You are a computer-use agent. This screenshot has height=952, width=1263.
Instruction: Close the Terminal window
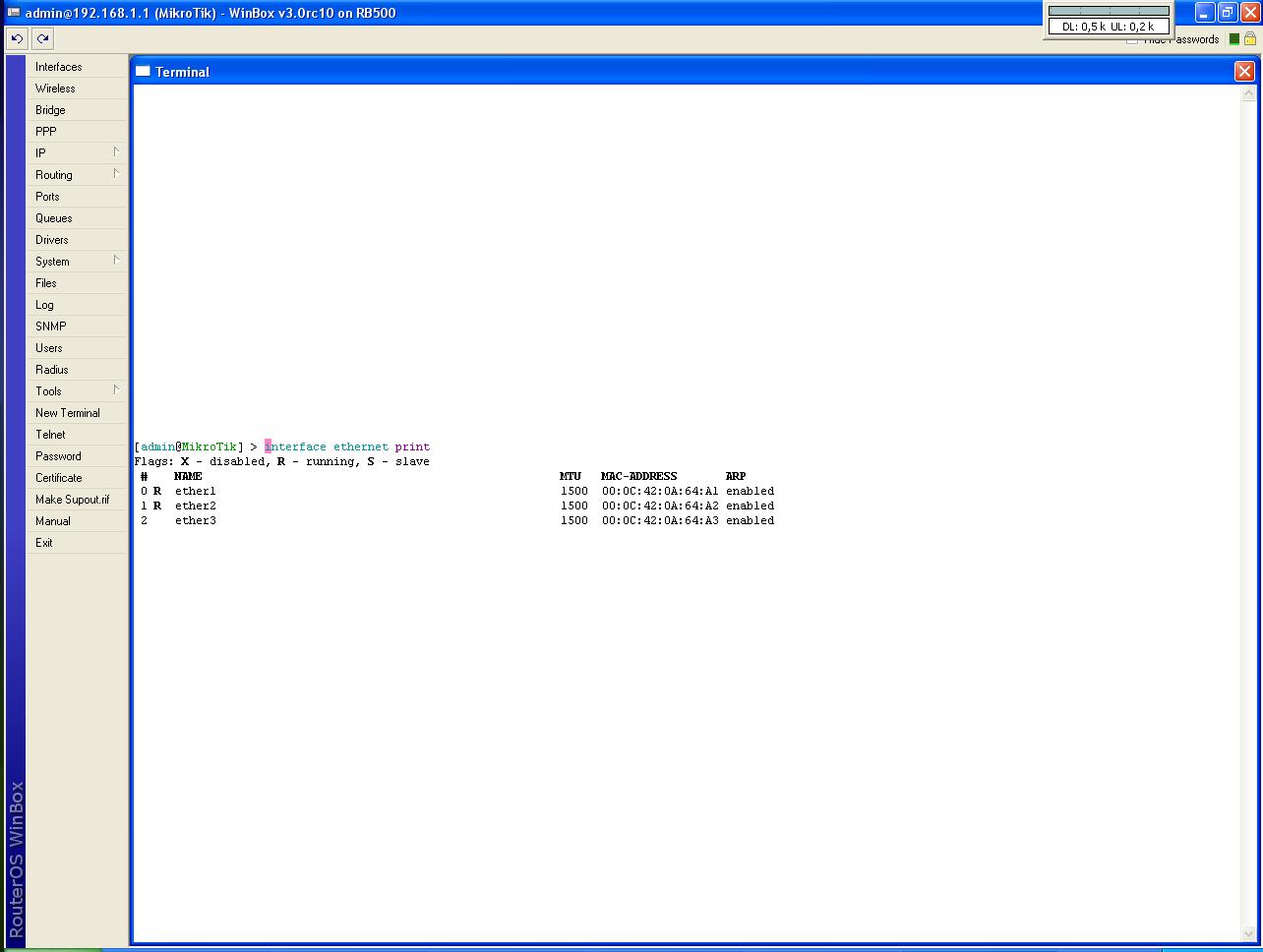[x=1244, y=71]
